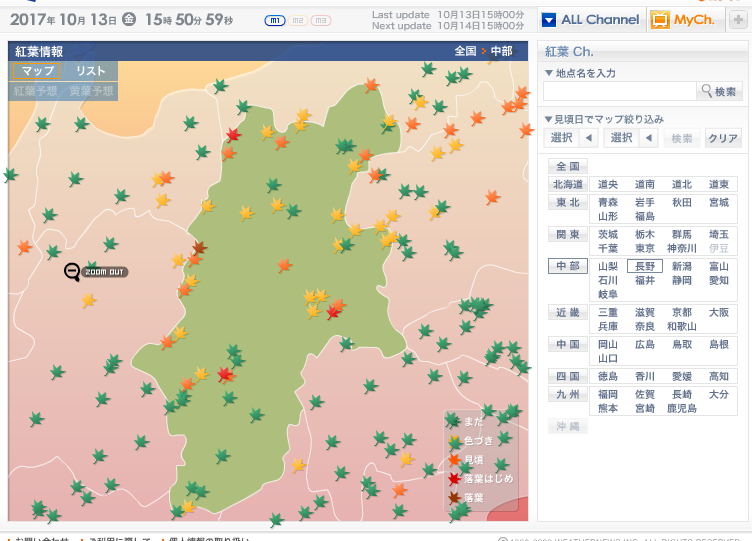Open the second 選択 date dropdown
The height and width of the screenshot is (541, 752).
(631, 138)
